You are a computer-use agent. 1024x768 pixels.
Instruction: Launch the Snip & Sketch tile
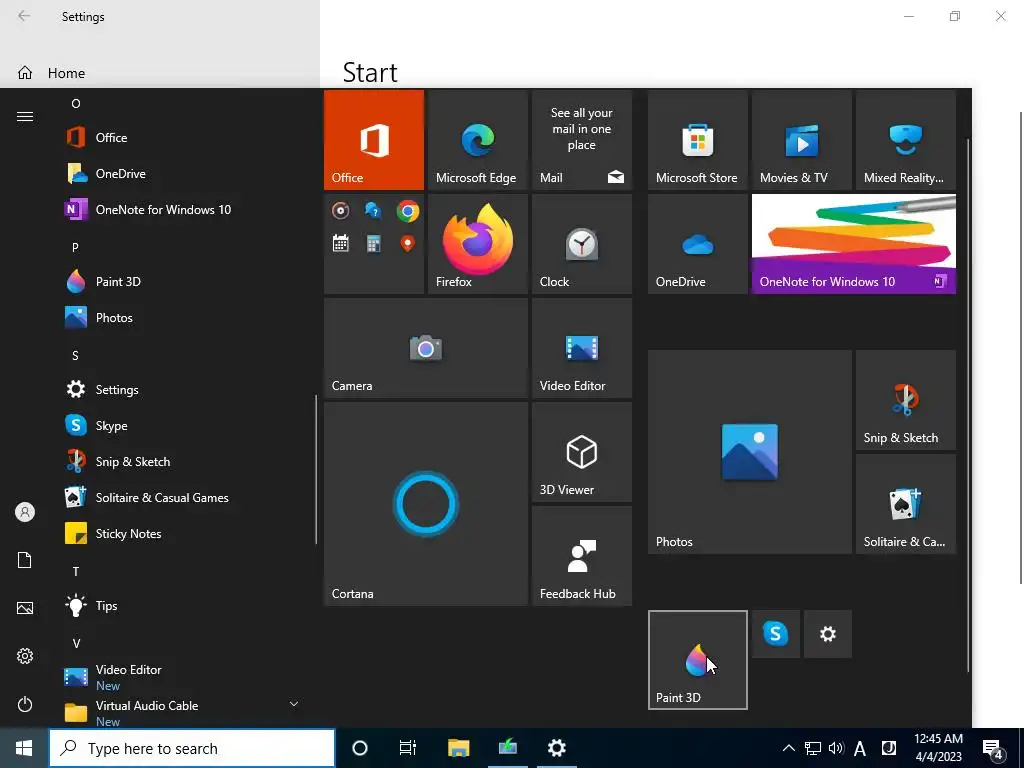click(x=906, y=400)
